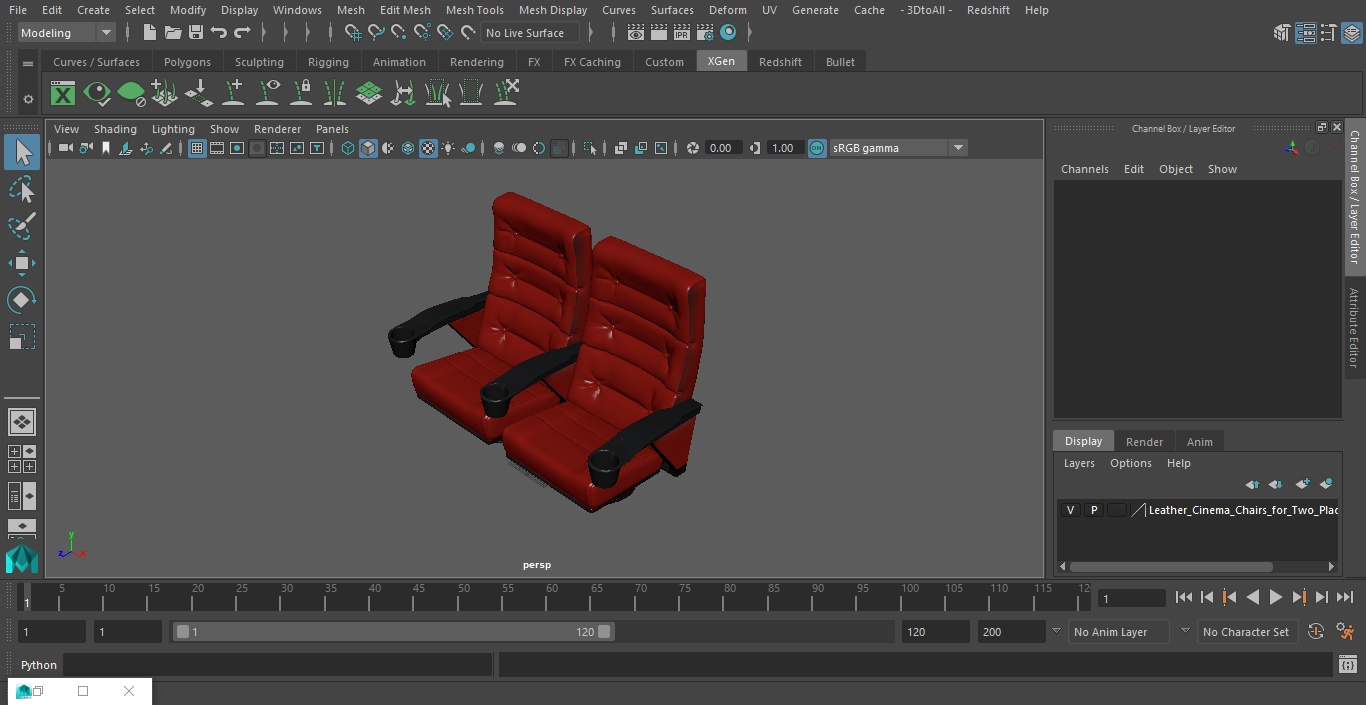Open the shelf settings gear
Viewport: 1366px width, 705px height.
[28, 99]
